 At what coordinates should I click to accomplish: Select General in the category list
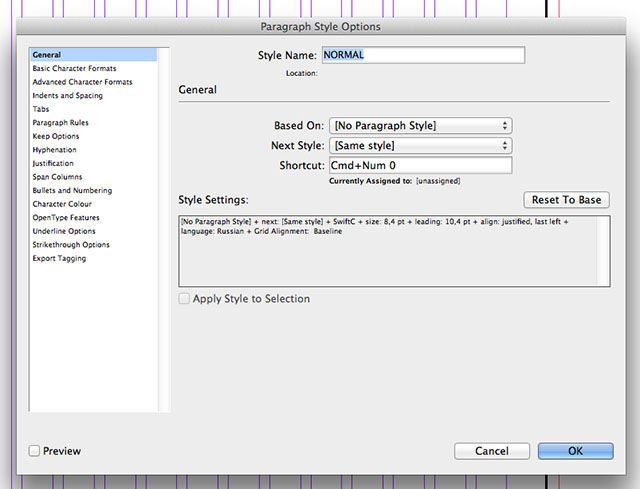(93, 55)
